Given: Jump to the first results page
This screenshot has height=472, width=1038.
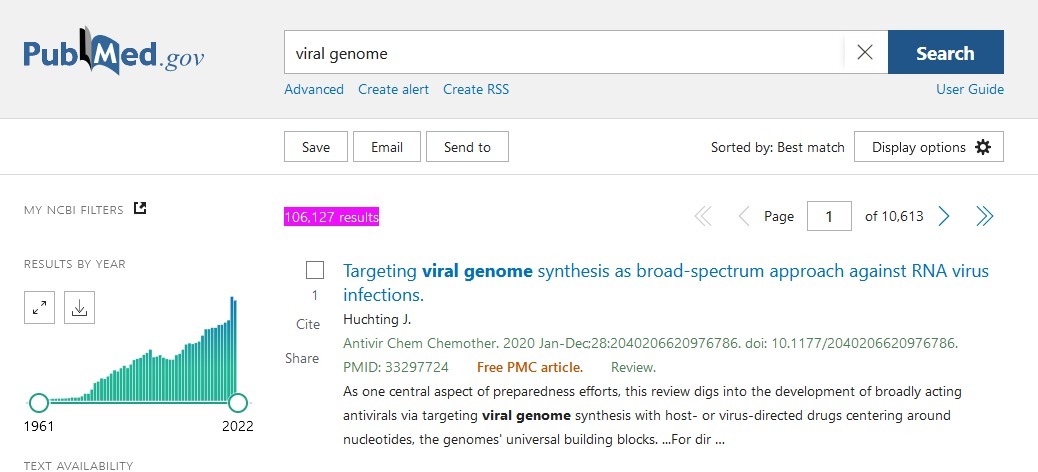Looking at the screenshot, I should (703, 216).
